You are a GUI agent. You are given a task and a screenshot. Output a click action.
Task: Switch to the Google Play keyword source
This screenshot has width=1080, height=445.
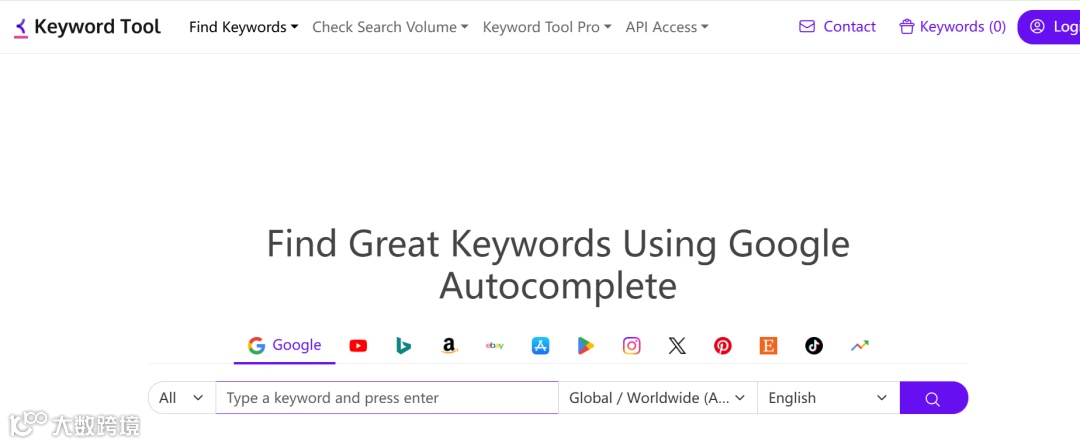[586, 346]
